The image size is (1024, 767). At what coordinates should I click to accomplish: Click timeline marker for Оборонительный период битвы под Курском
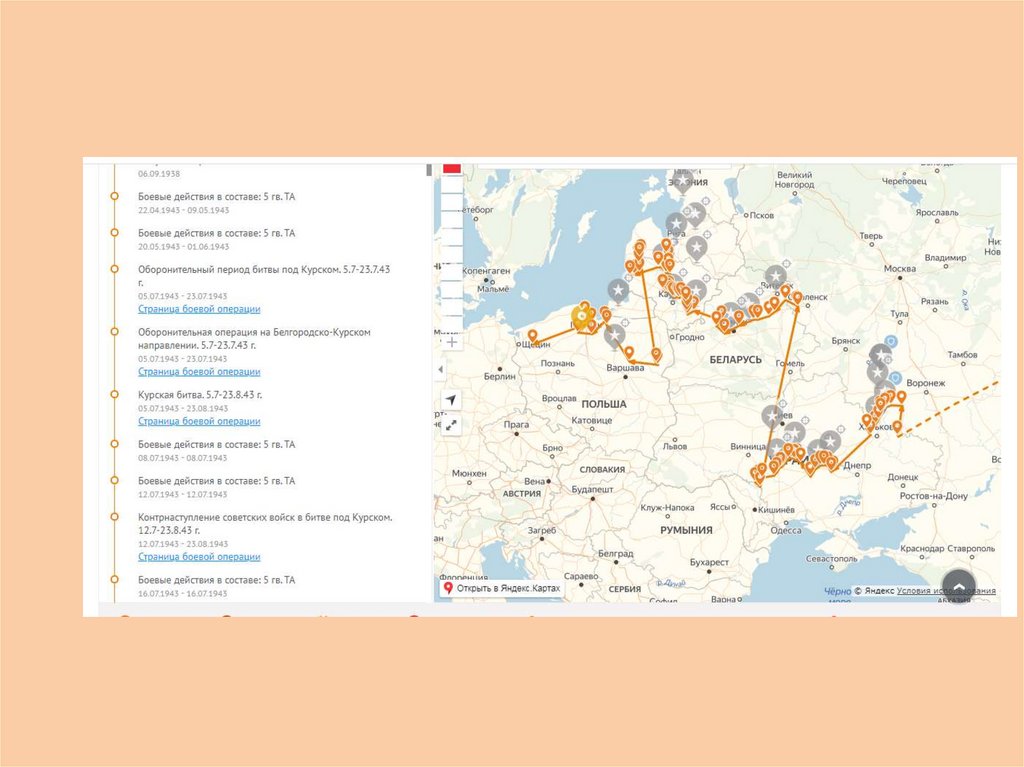coord(114,269)
